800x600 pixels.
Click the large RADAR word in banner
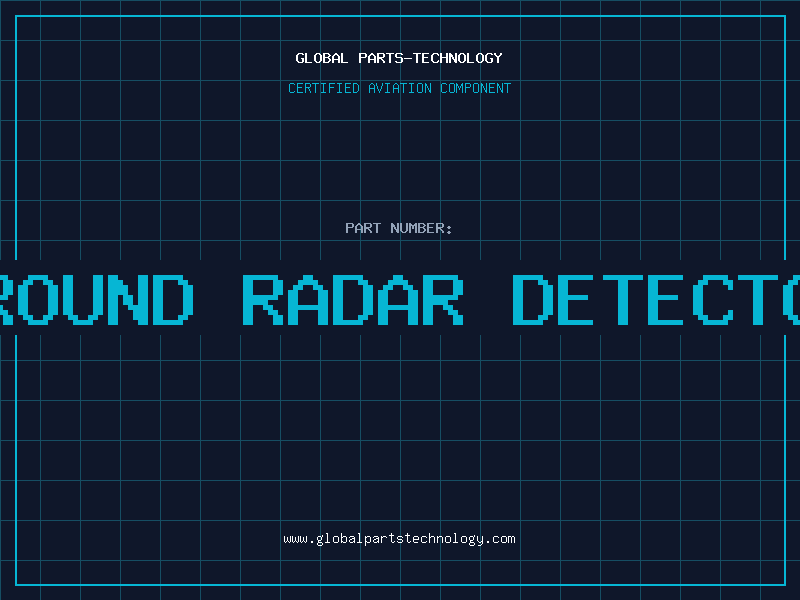(x=353, y=300)
